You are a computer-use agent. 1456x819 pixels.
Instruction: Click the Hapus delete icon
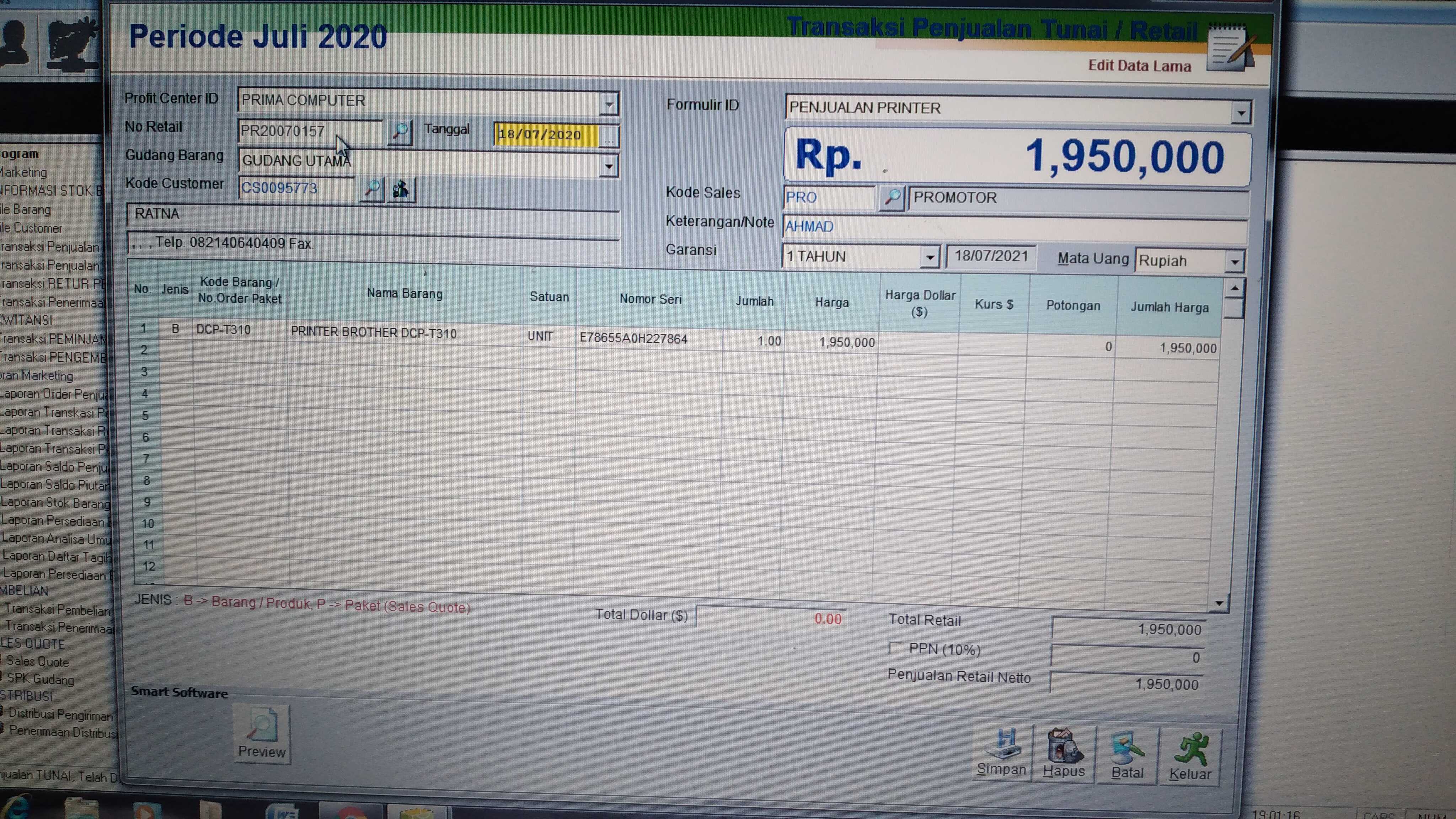[1064, 746]
